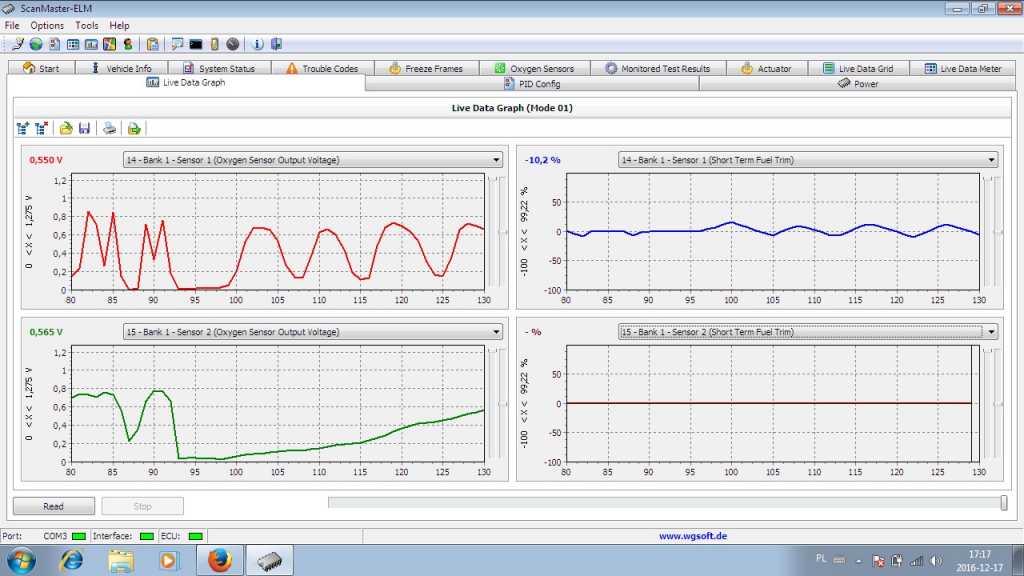Click the remove graph icon with red X
This screenshot has width=1024, height=576.
click(x=41, y=128)
